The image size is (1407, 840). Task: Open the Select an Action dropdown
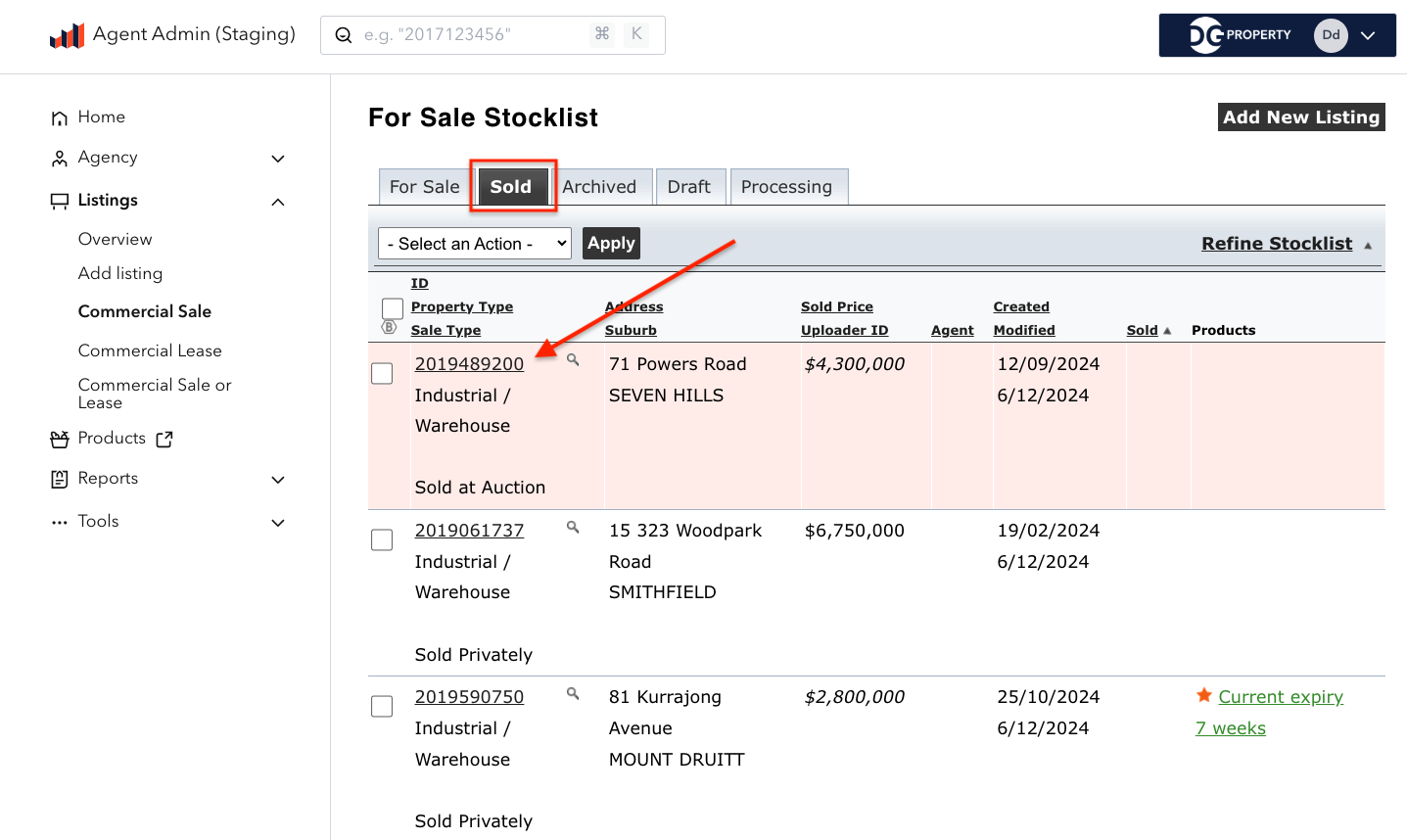pyautogui.click(x=475, y=244)
